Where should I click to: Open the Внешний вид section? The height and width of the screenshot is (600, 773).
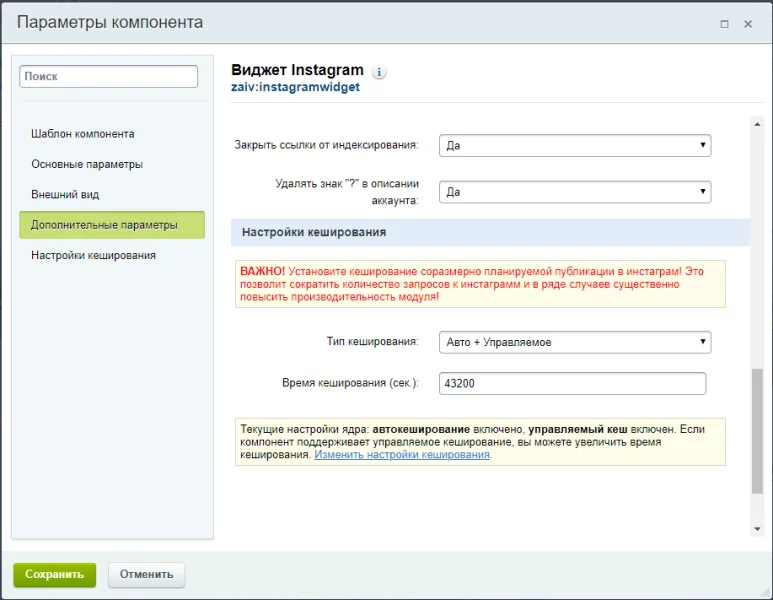pos(65,194)
